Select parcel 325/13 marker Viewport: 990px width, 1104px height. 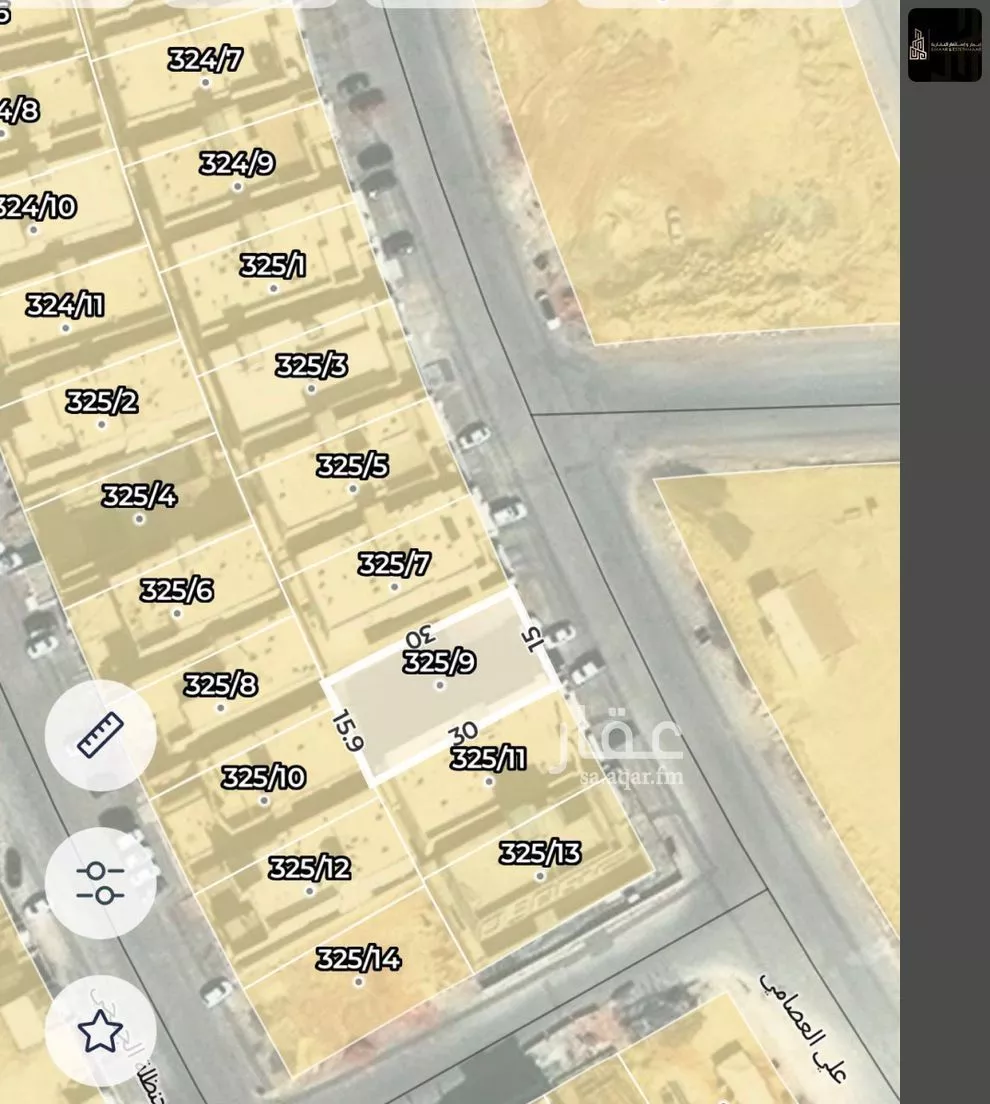[540, 876]
